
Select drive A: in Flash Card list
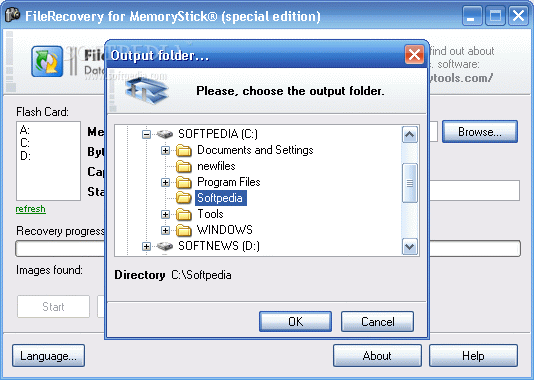tap(25, 130)
